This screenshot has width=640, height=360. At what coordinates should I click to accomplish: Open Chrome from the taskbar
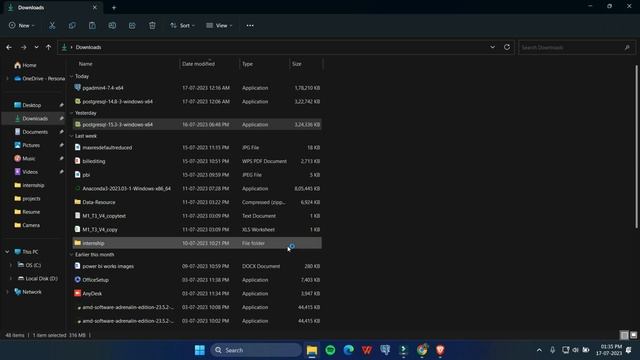pos(422,350)
